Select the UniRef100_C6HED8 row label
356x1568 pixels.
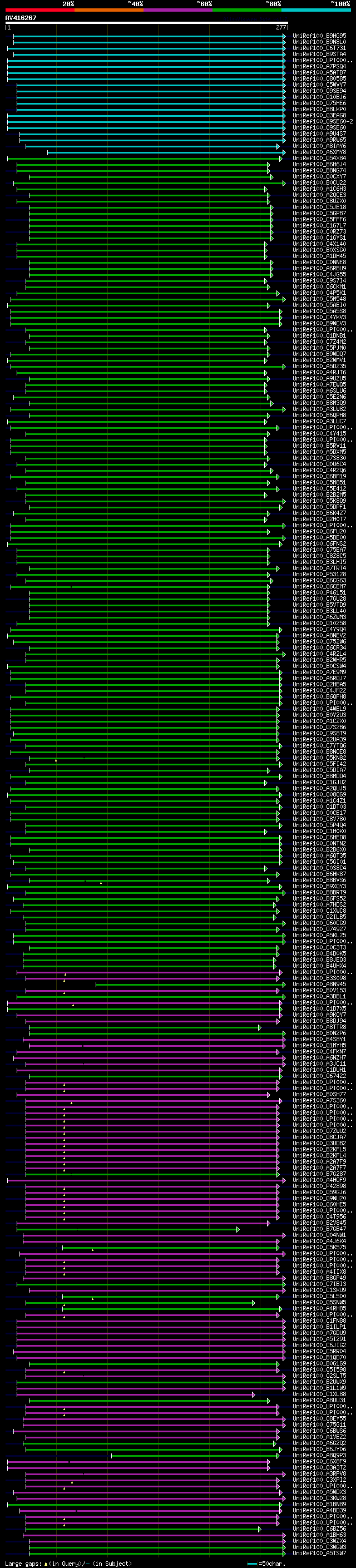pyautogui.click(x=319, y=838)
